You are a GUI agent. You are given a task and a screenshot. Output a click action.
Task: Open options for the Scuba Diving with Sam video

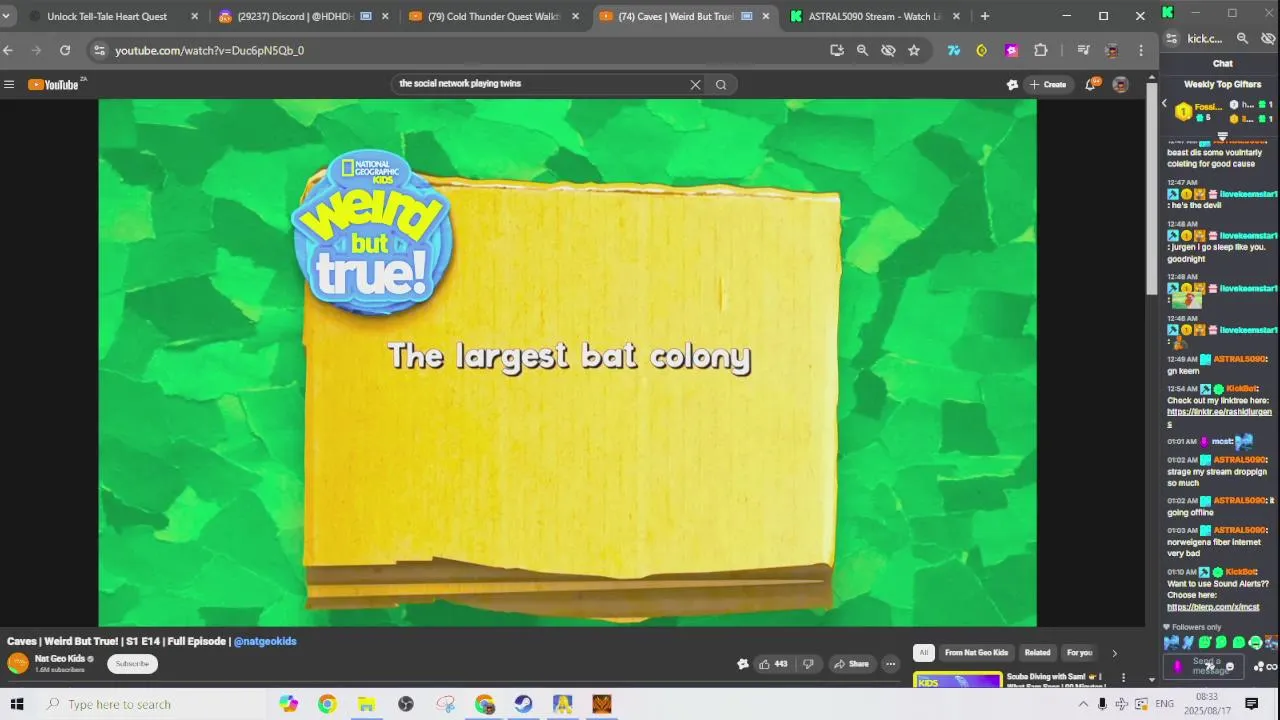1123,678
